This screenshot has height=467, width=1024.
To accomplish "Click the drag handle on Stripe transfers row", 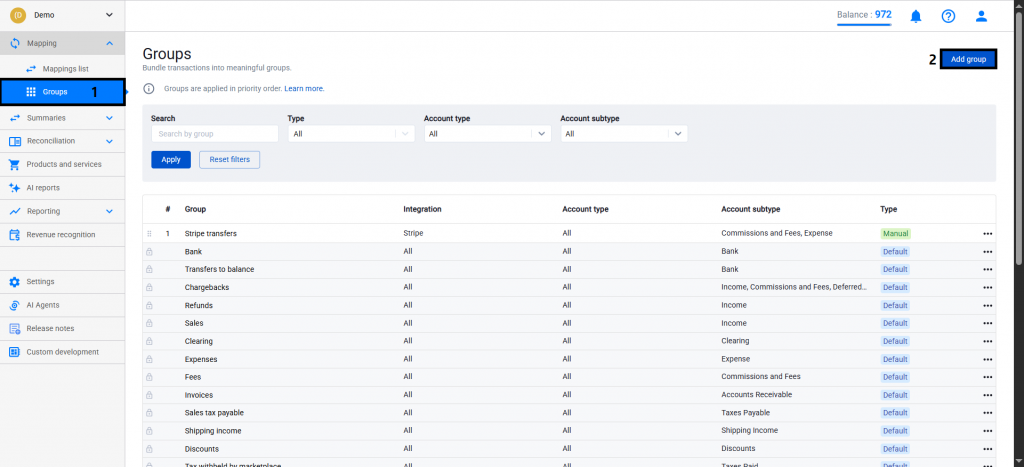I will pos(150,234).
